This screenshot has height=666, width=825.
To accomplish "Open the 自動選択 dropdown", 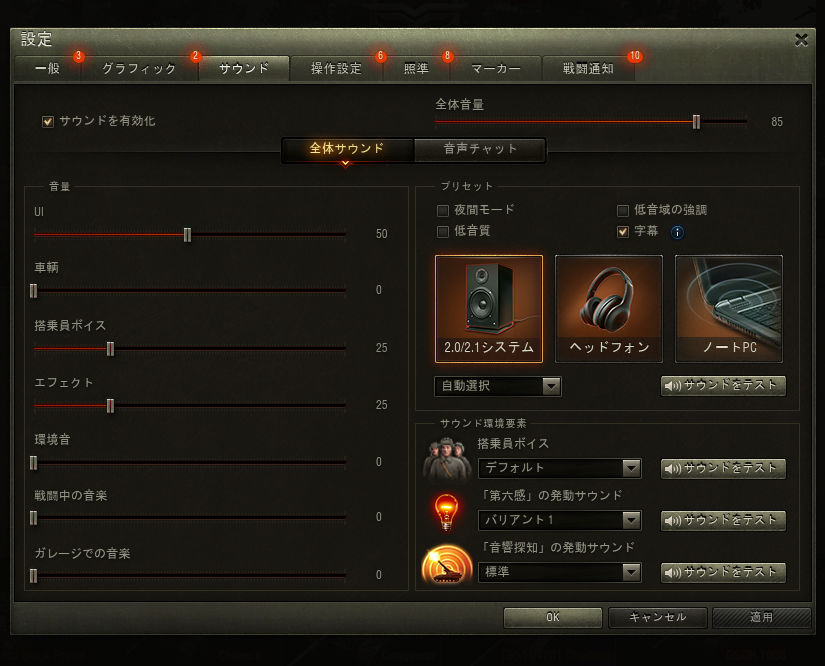I will pyautogui.click(x=498, y=386).
